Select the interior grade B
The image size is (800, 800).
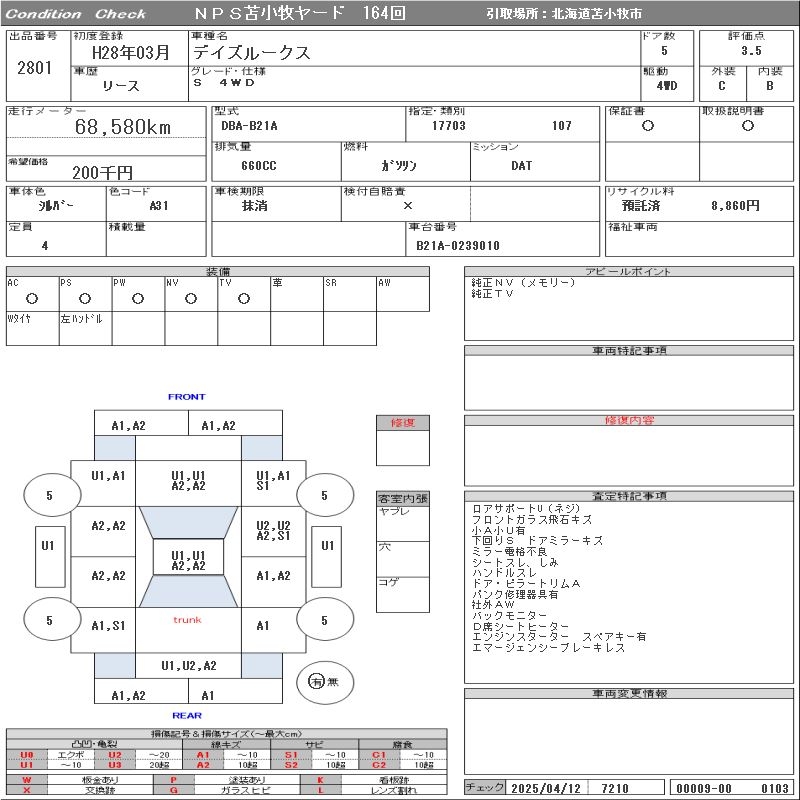(x=770, y=86)
